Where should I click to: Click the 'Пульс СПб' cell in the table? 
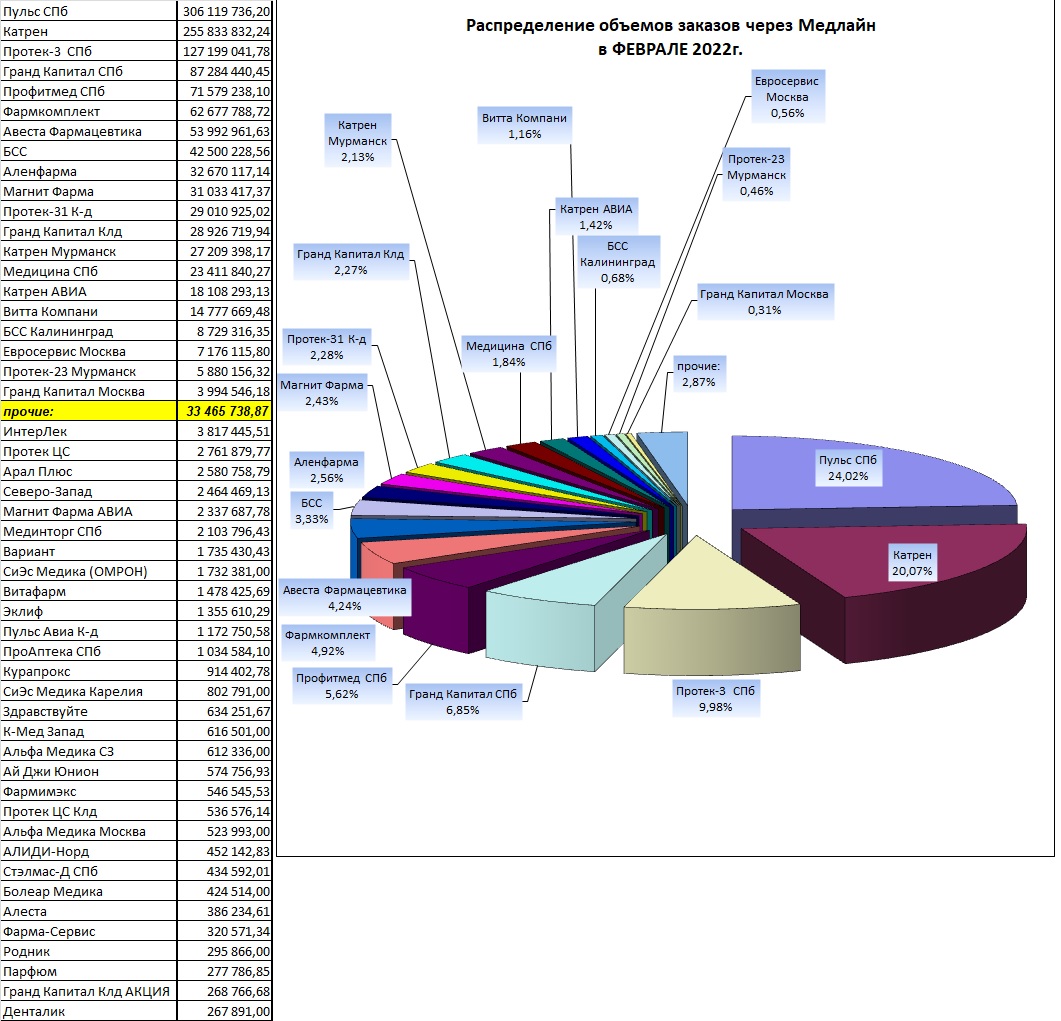click(x=88, y=11)
